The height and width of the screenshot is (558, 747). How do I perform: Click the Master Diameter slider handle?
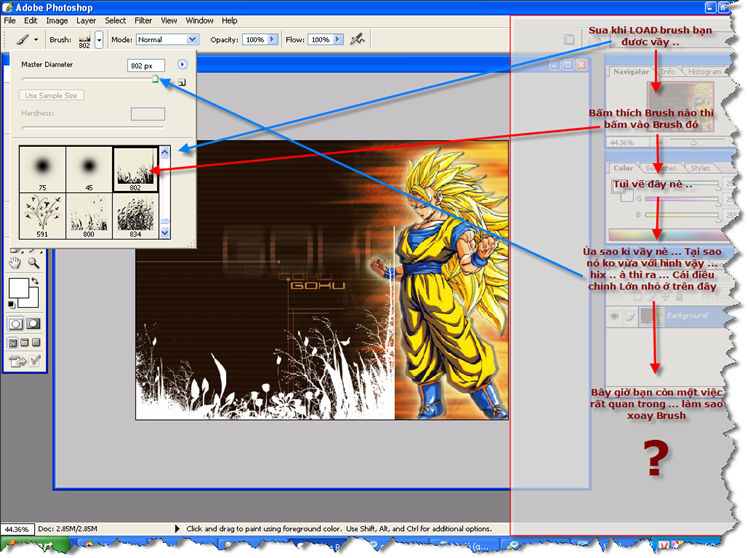pyautogui.click(x=155, y=79)
